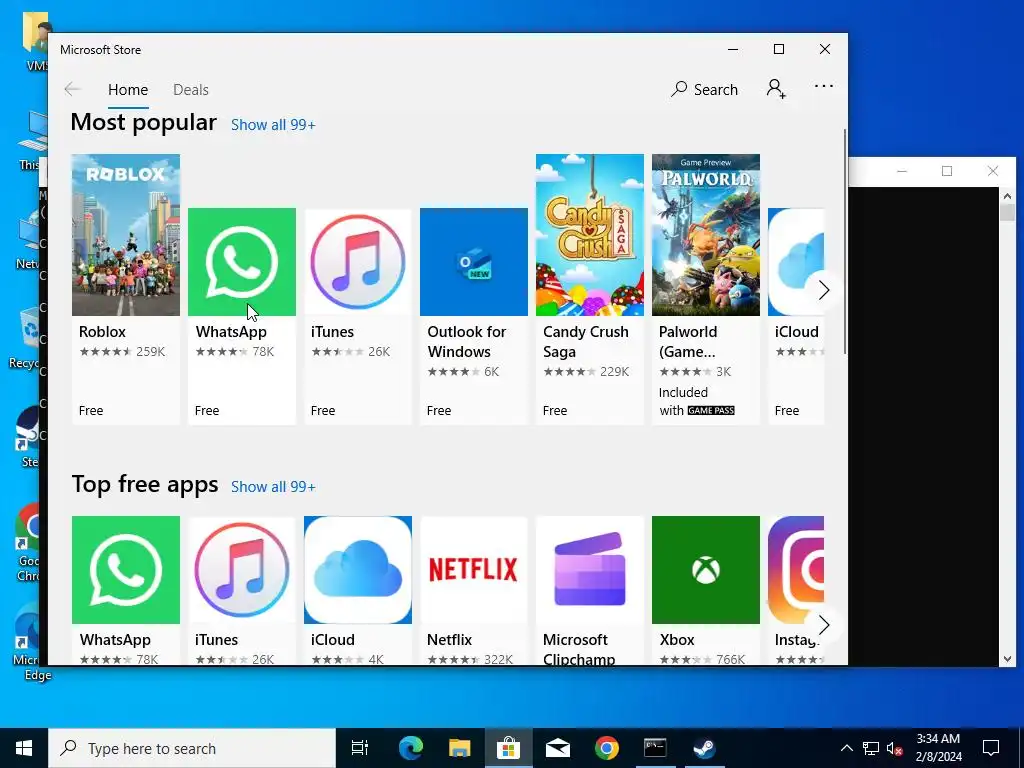Open the Roblox app tile in Most popular
The width and height of the screenshot is (1024, 768).
[125, 289]
